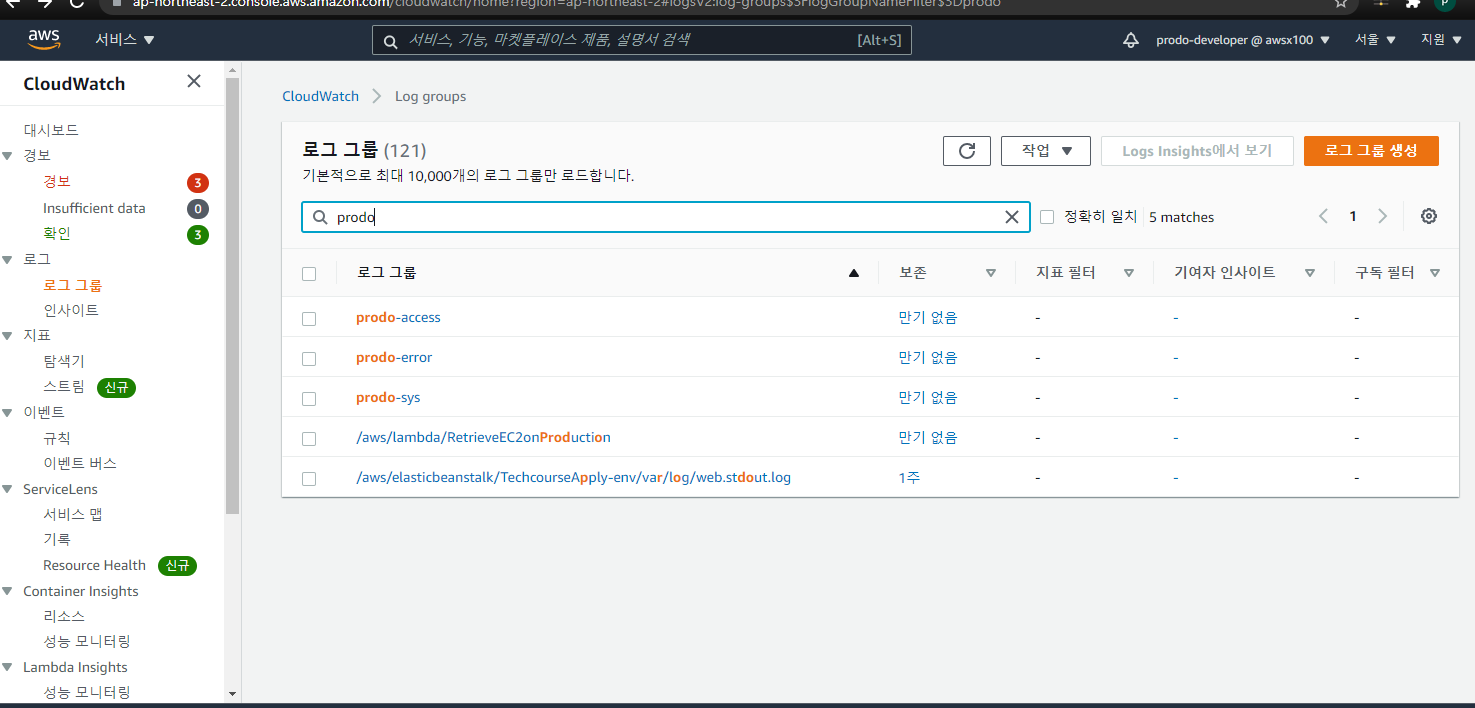Open the TechcourseApply-env web.stdout.log group

573,478
